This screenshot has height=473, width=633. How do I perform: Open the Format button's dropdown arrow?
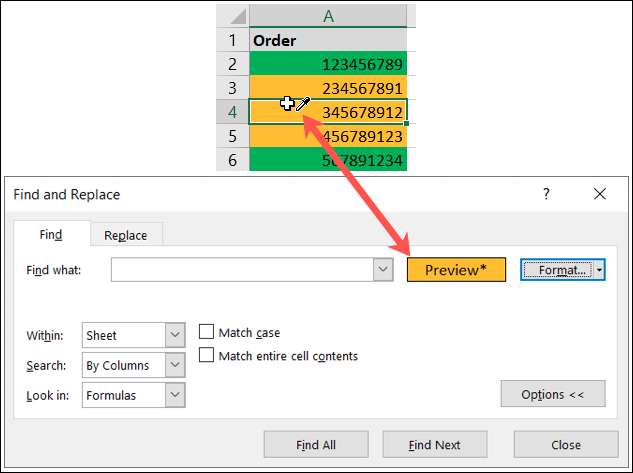[x=599, y=270]
